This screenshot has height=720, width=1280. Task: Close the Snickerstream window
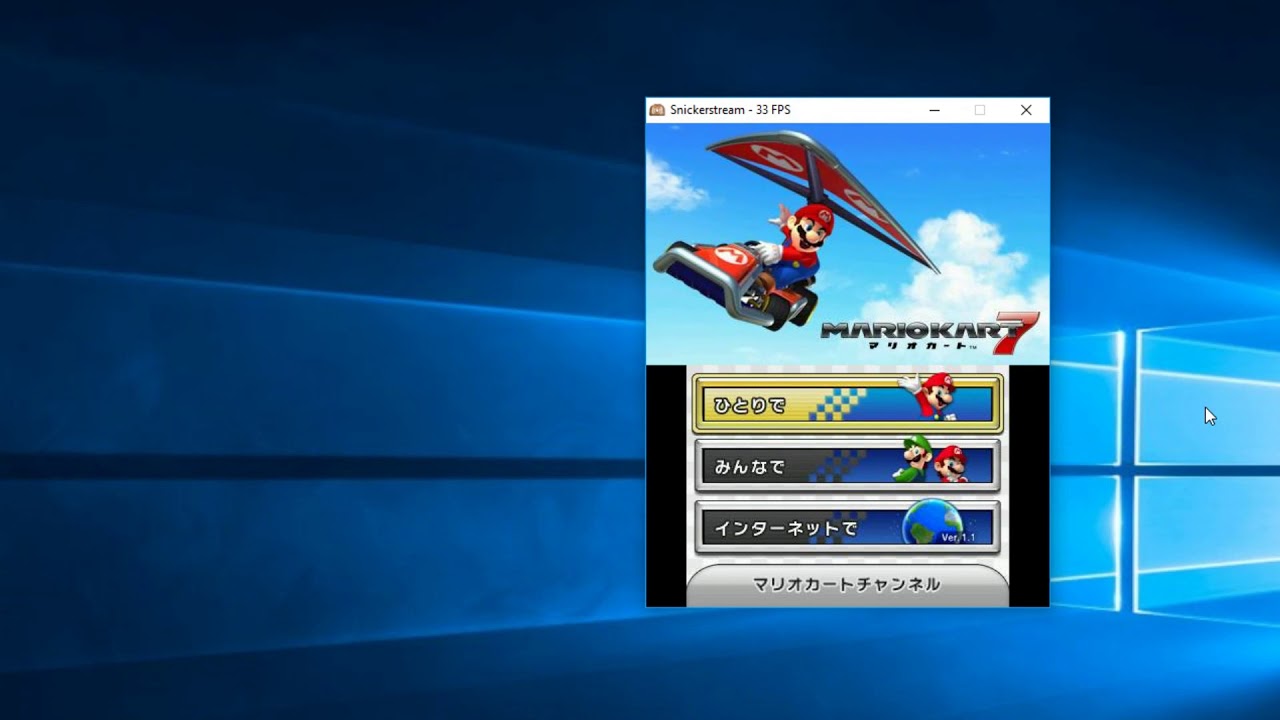[x=1026, y=110]
